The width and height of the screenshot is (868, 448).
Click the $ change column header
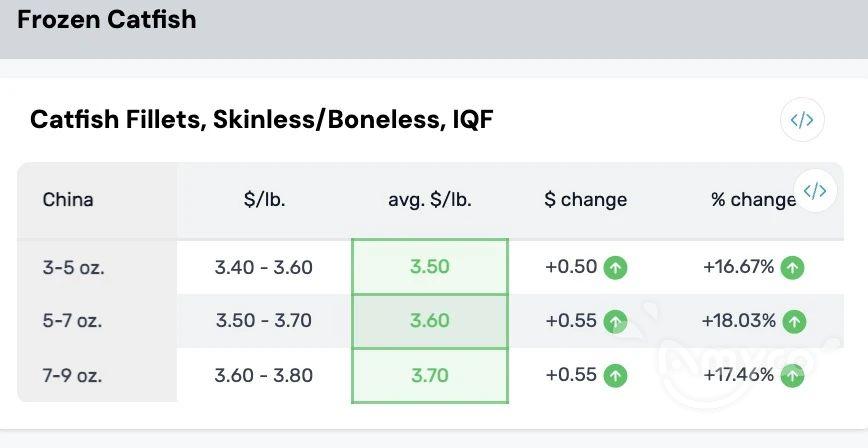click(x=586, y=199)
